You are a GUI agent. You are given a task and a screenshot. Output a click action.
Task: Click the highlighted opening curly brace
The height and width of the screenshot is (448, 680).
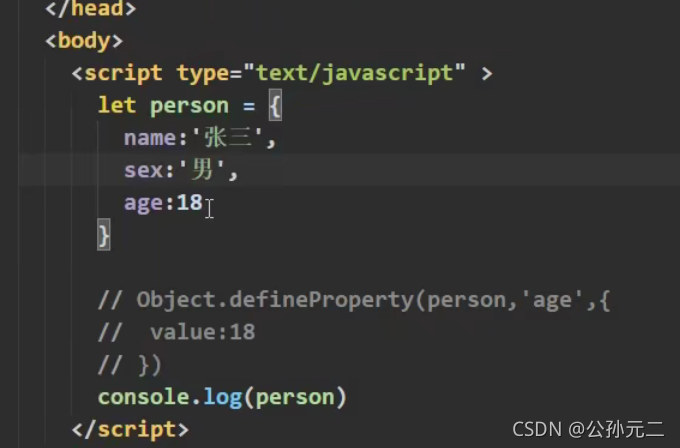coord(275,105)
